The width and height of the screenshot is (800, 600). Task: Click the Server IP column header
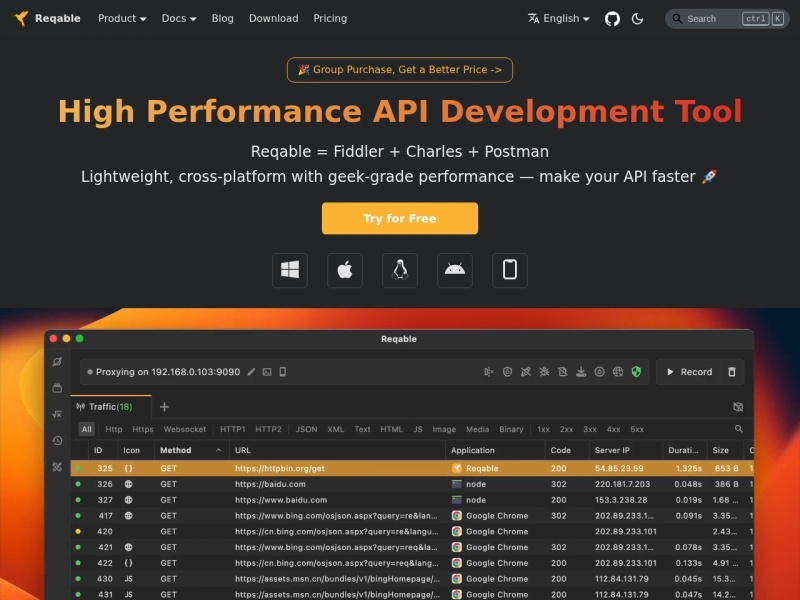click(x=626, y=450)
